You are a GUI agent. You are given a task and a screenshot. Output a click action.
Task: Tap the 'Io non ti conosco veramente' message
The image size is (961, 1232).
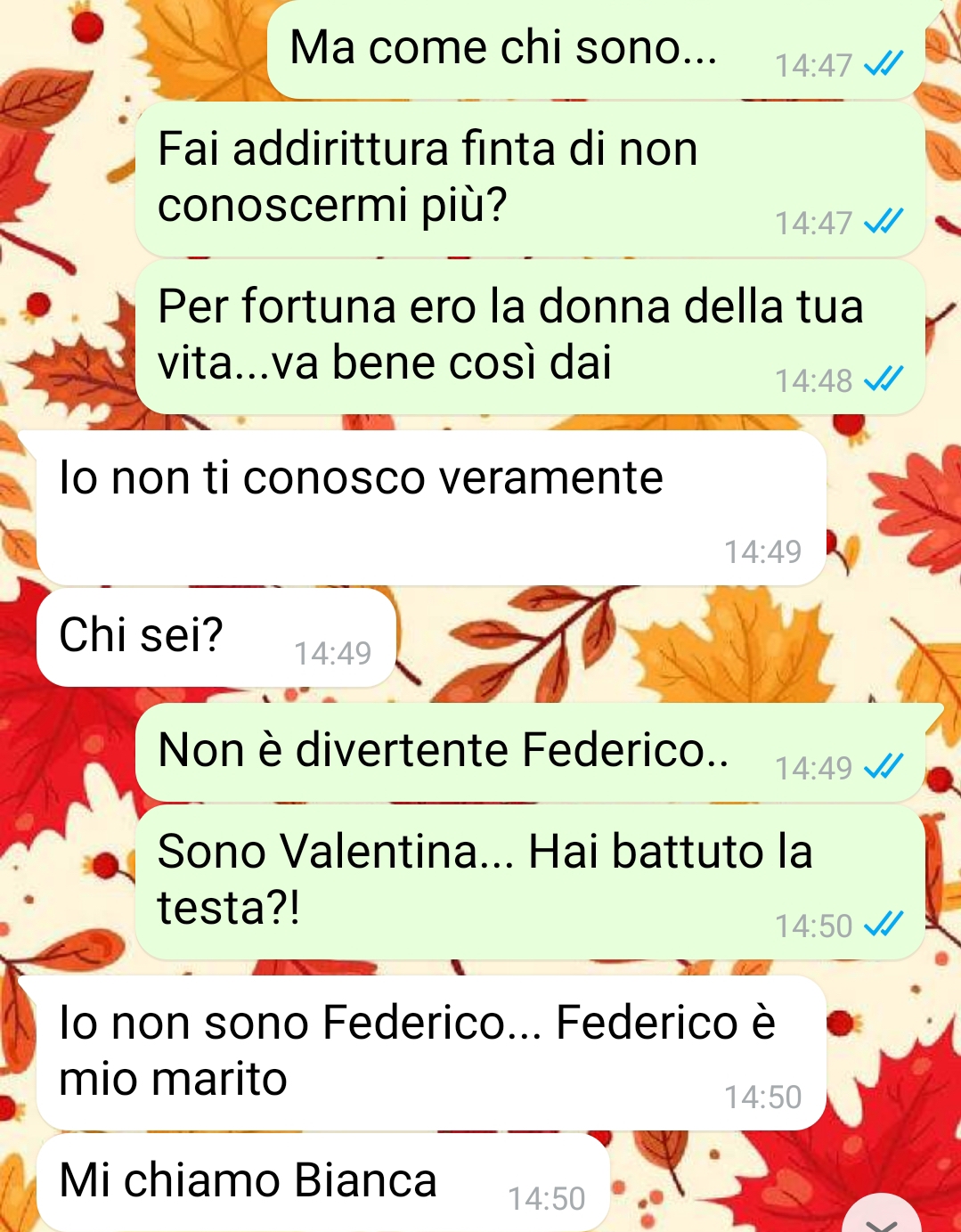click(431, 508)
